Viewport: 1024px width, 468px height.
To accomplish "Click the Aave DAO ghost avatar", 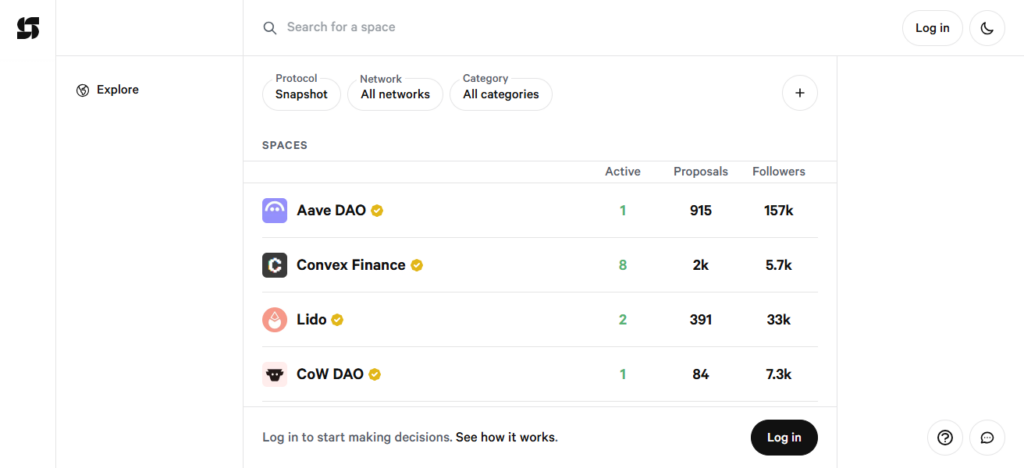I will coord(275,210).
